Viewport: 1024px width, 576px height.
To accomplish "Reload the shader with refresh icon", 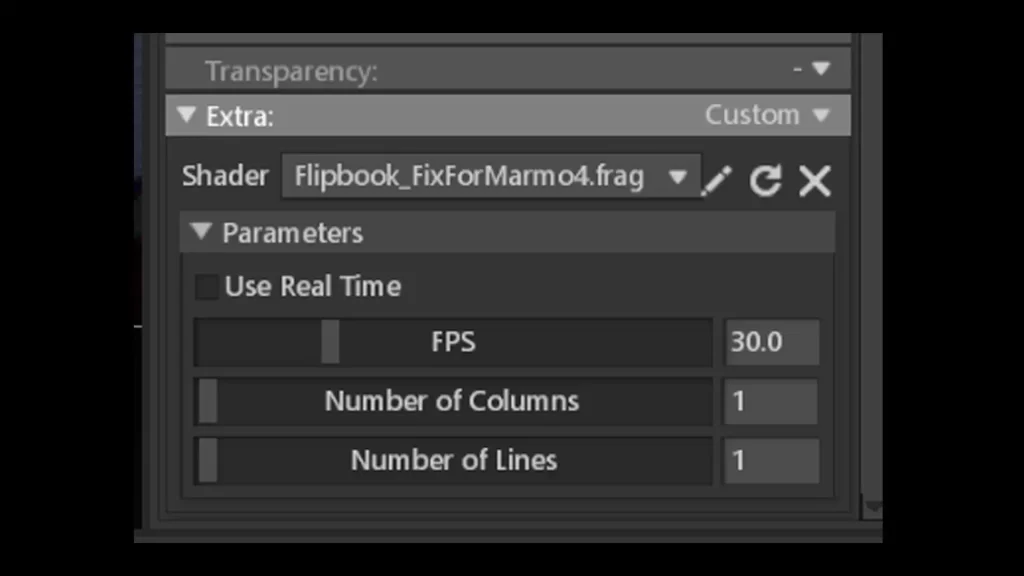I will click(765, 181).
